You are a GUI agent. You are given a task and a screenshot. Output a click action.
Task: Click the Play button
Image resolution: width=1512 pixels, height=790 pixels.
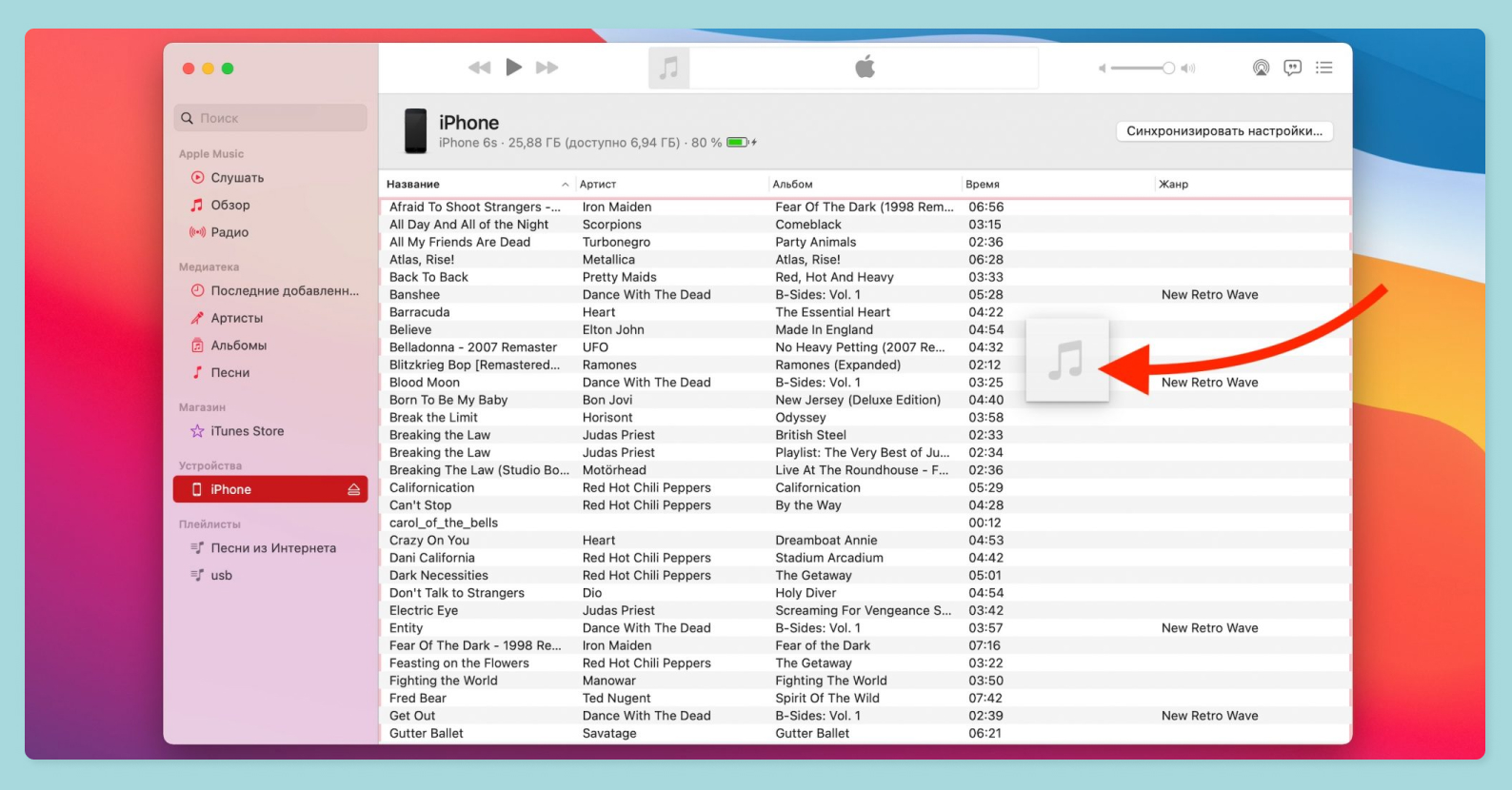(513, 67)
